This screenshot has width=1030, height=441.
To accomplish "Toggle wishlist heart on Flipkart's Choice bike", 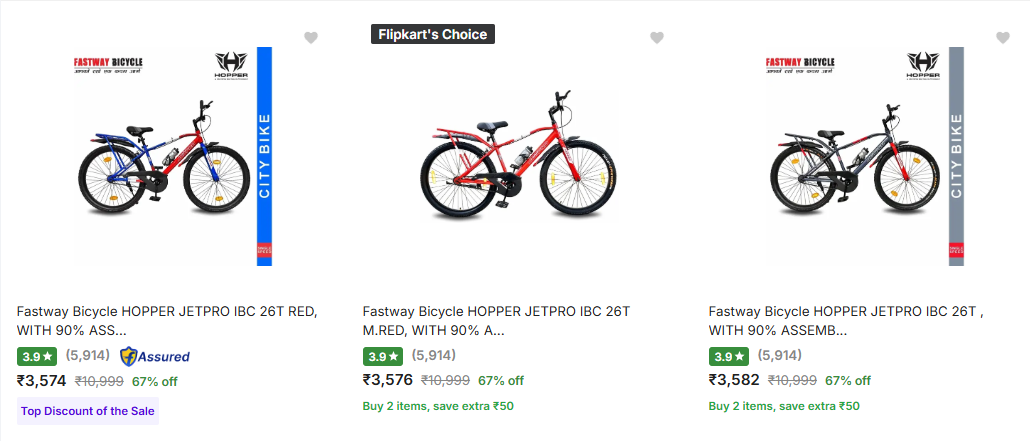I will point(657,38).
